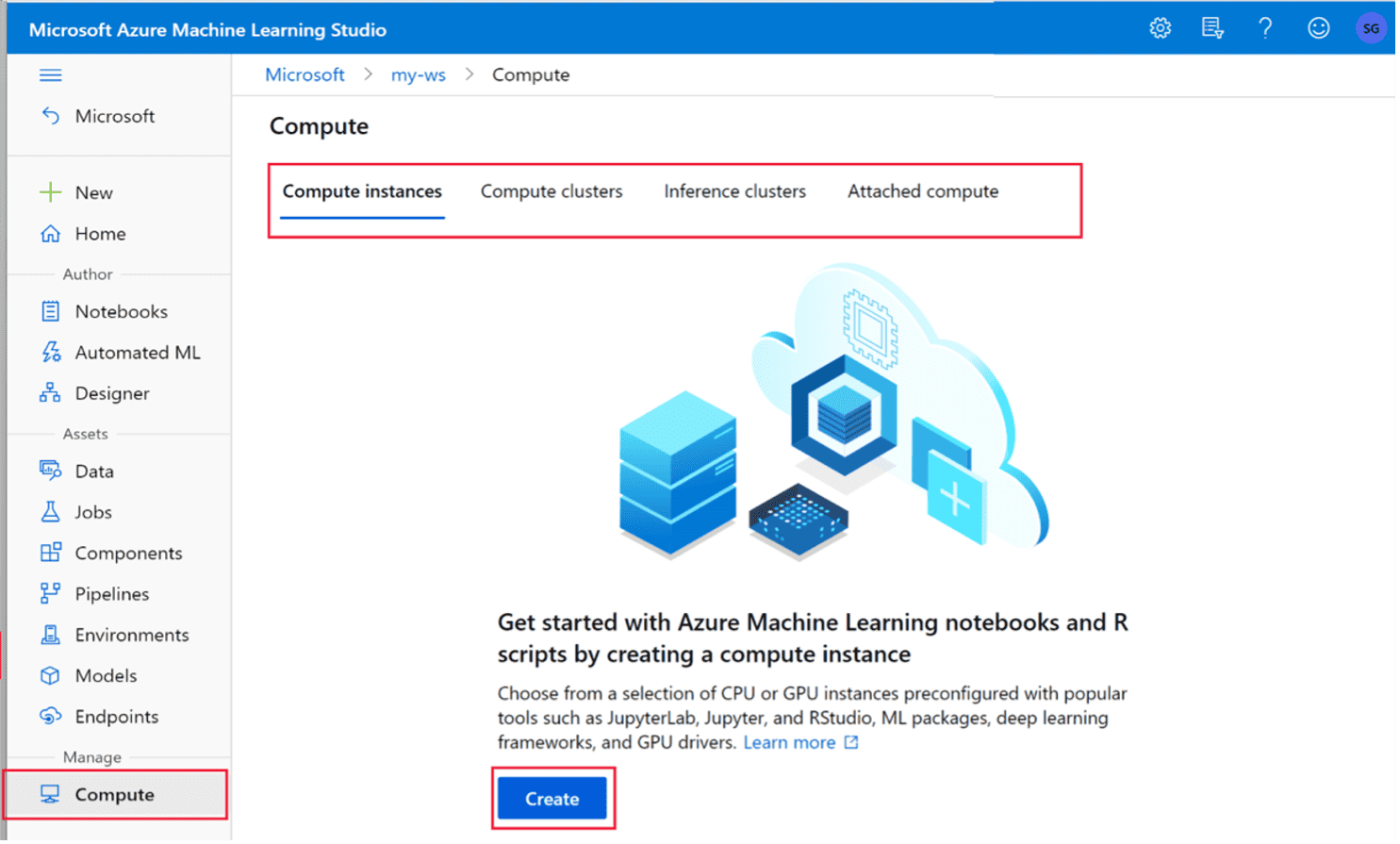Collapse the sidebar with the hamburger menu
Image resolution: width=1400 pixels, height=844 pixels.
point(50,74)
